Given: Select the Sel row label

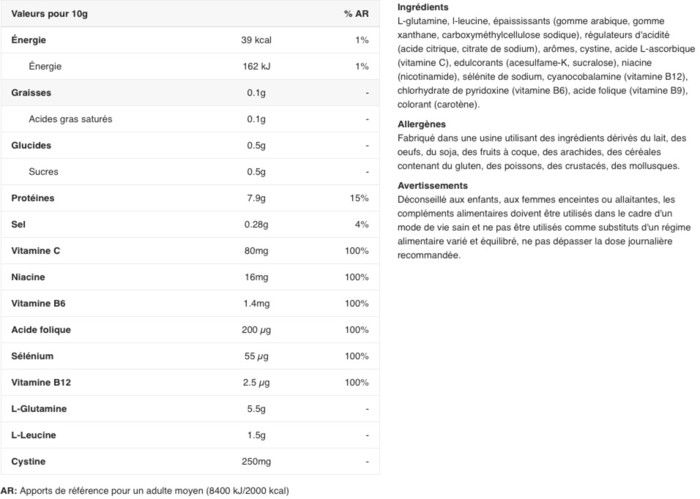Looking at the screenshot, I should [x=19, y=224].
